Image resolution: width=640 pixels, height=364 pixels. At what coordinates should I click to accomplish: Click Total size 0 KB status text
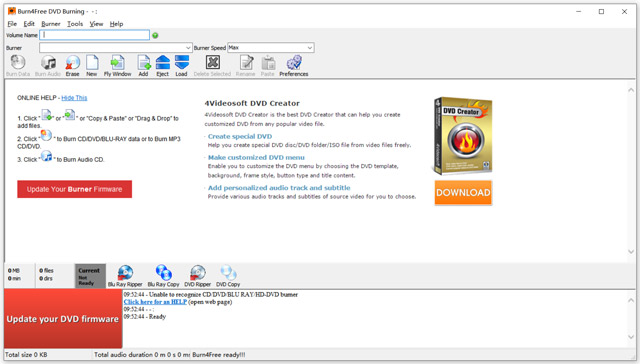pos(26,355)
